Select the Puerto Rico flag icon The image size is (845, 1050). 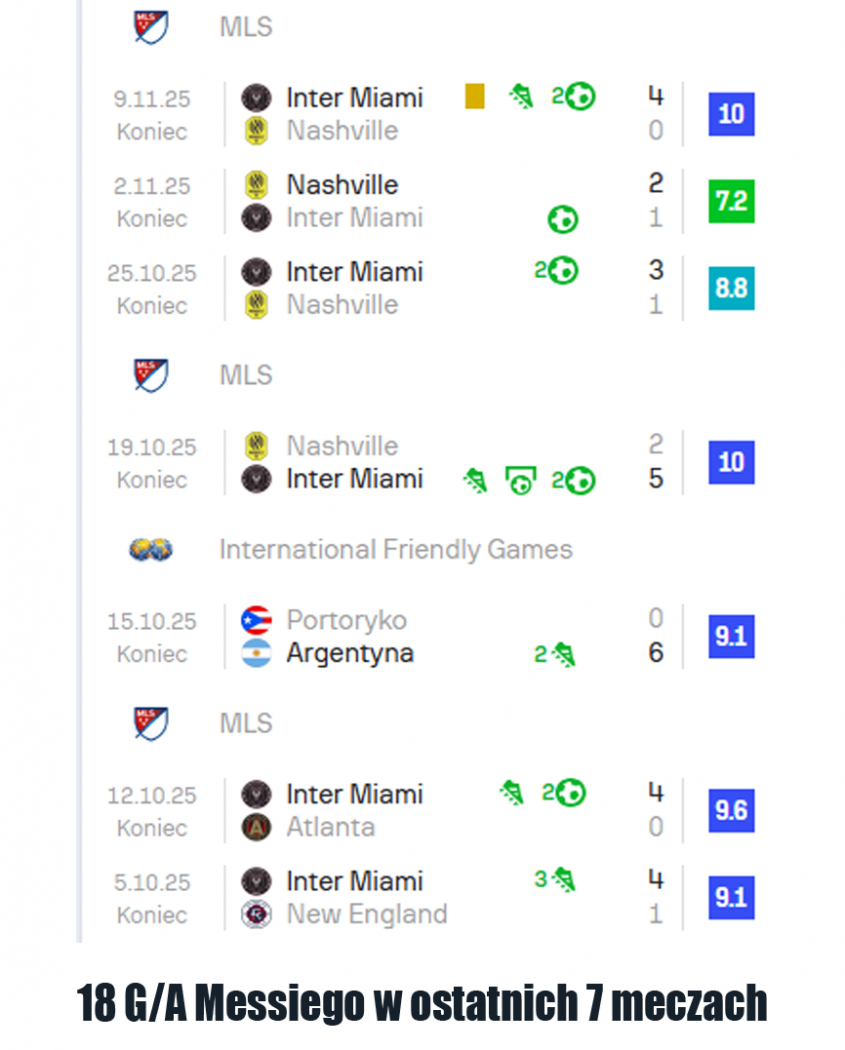pos(257,621)
